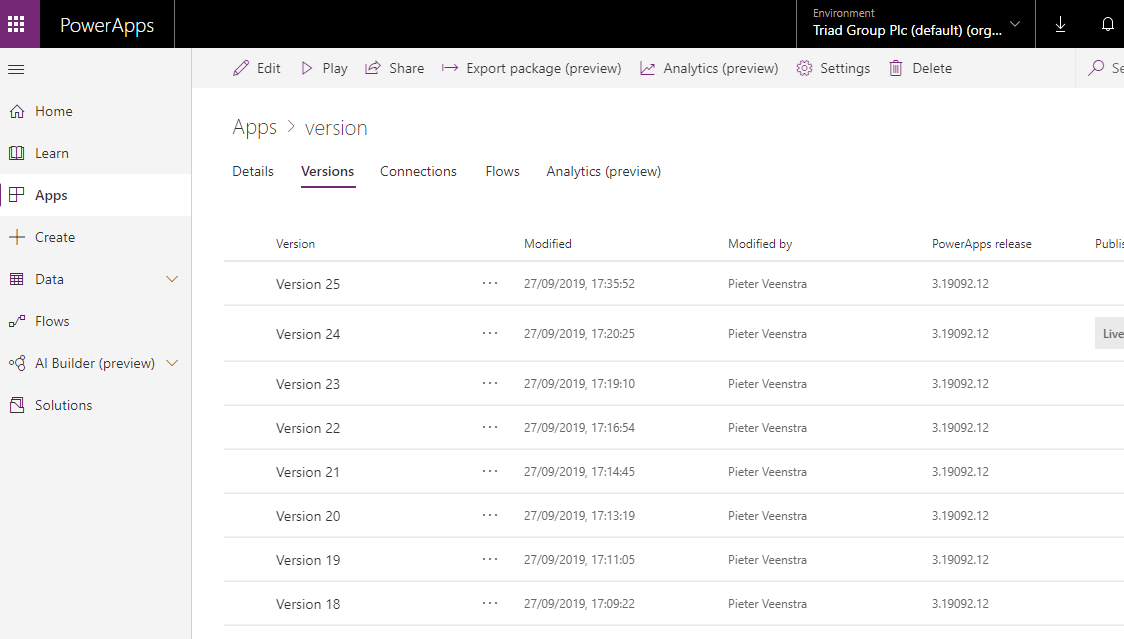Click the Flows icon in sidebar
This screenshot has width=1124, height=639.
[17, 321]
